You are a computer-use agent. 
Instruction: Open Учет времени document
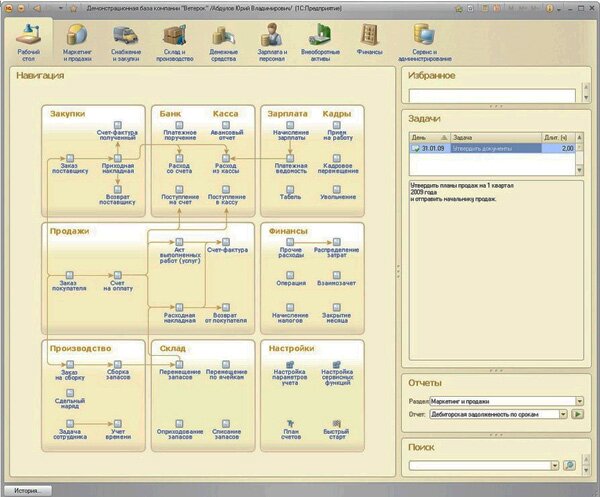pyautogui.click(x=118, y=430)
